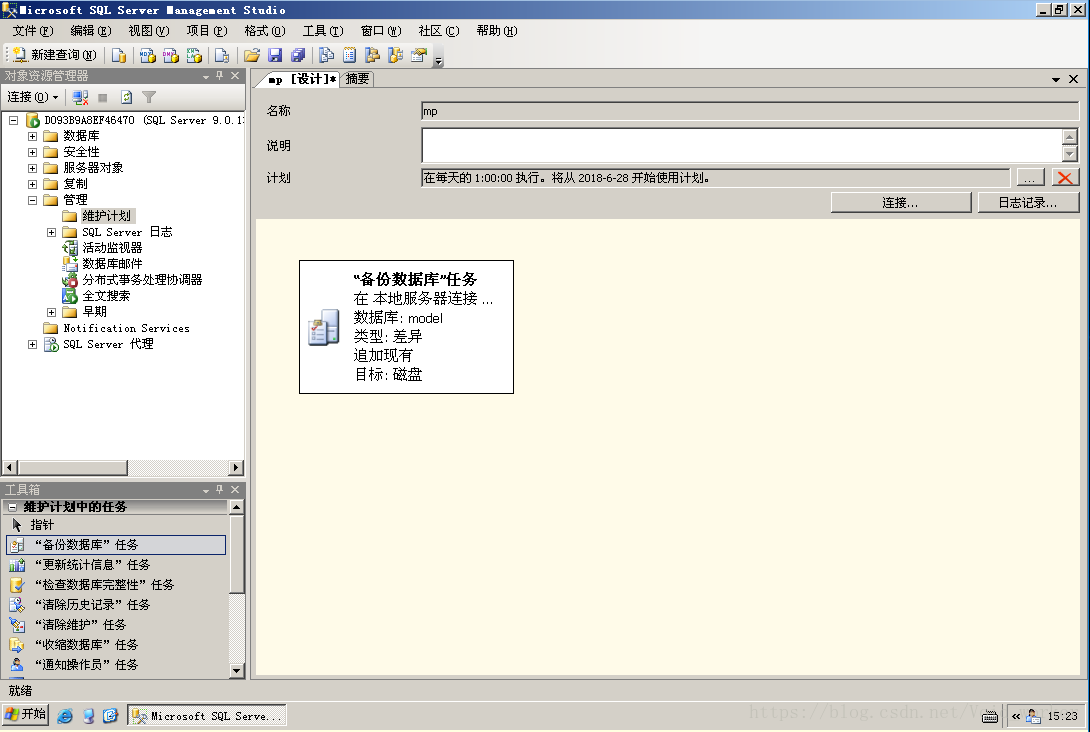Click the Database Engine Query icon
Screen dimensions: 1090x732
(x=119, y=56)
